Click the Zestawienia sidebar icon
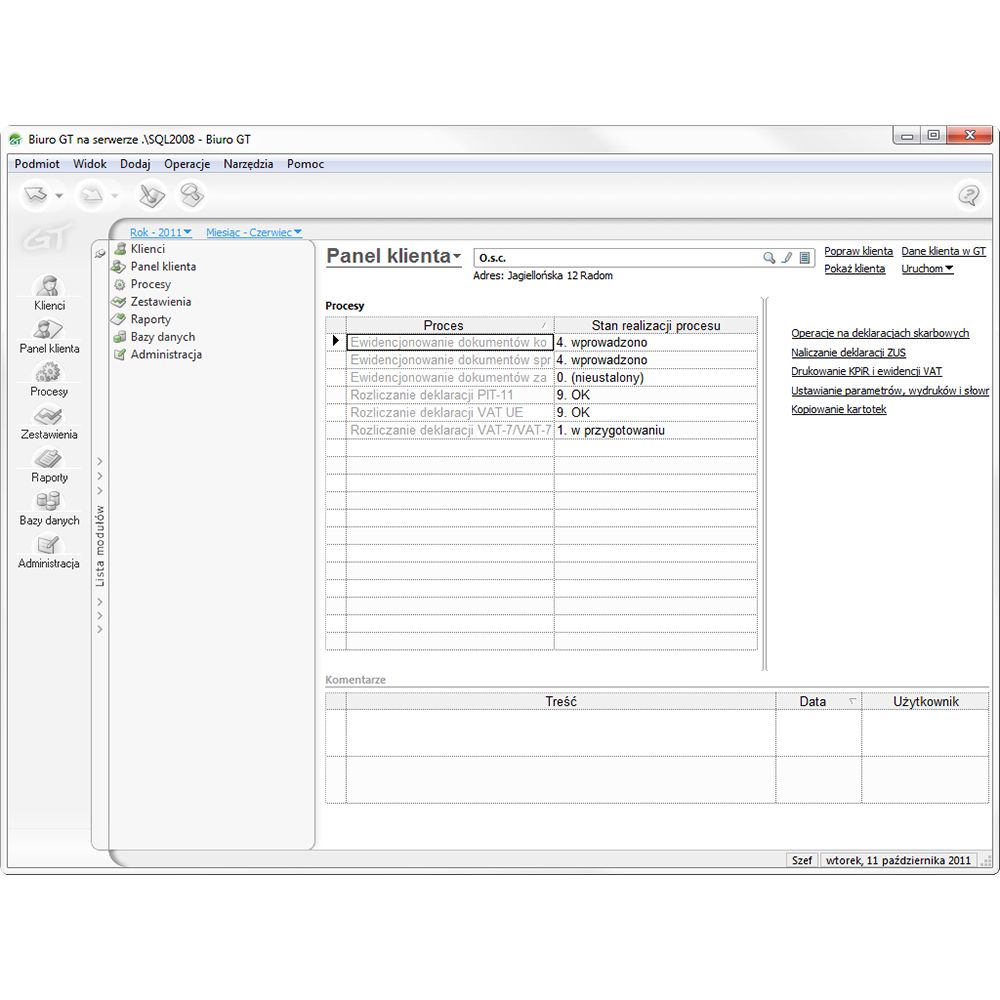The width and height of the screenshot is (1000, 1000). point(49,416)
